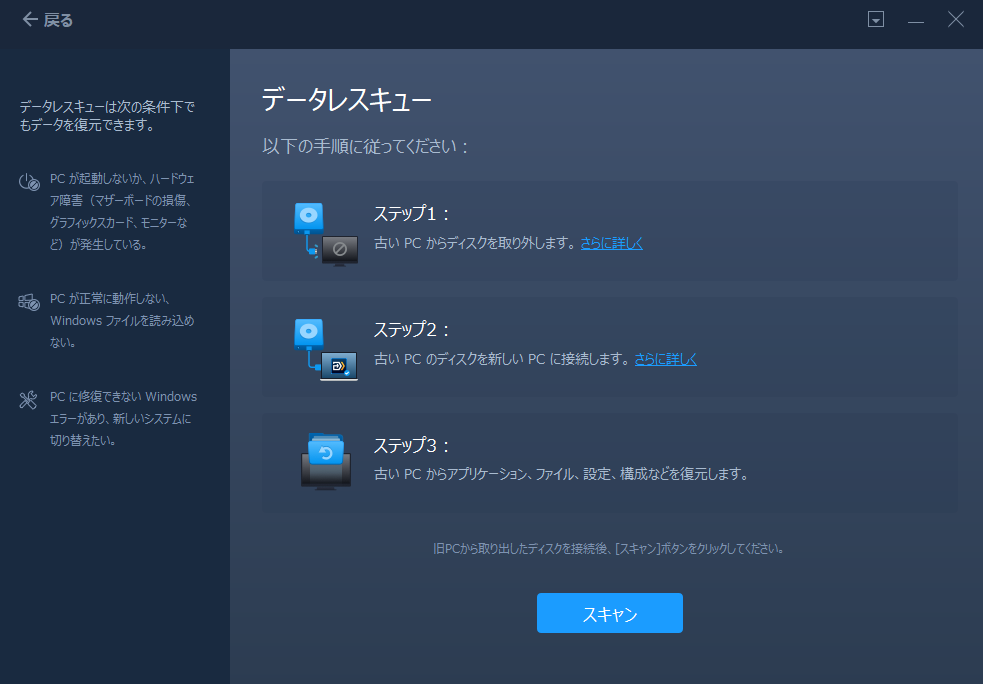Click the ステップ1： title text
The height and width of the screenshot is (684, 983).
tap(412, 214)
